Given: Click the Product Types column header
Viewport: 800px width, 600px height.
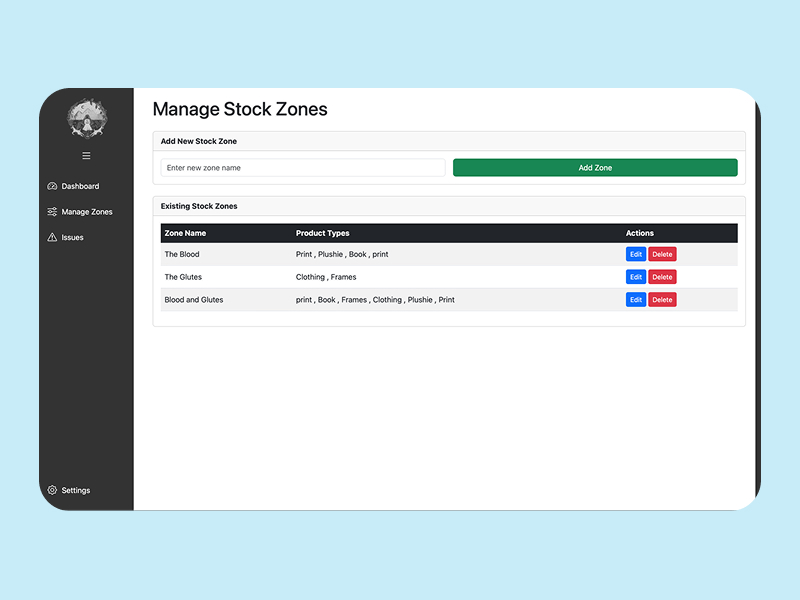Looking at the screenshot, I should [322, 233].
